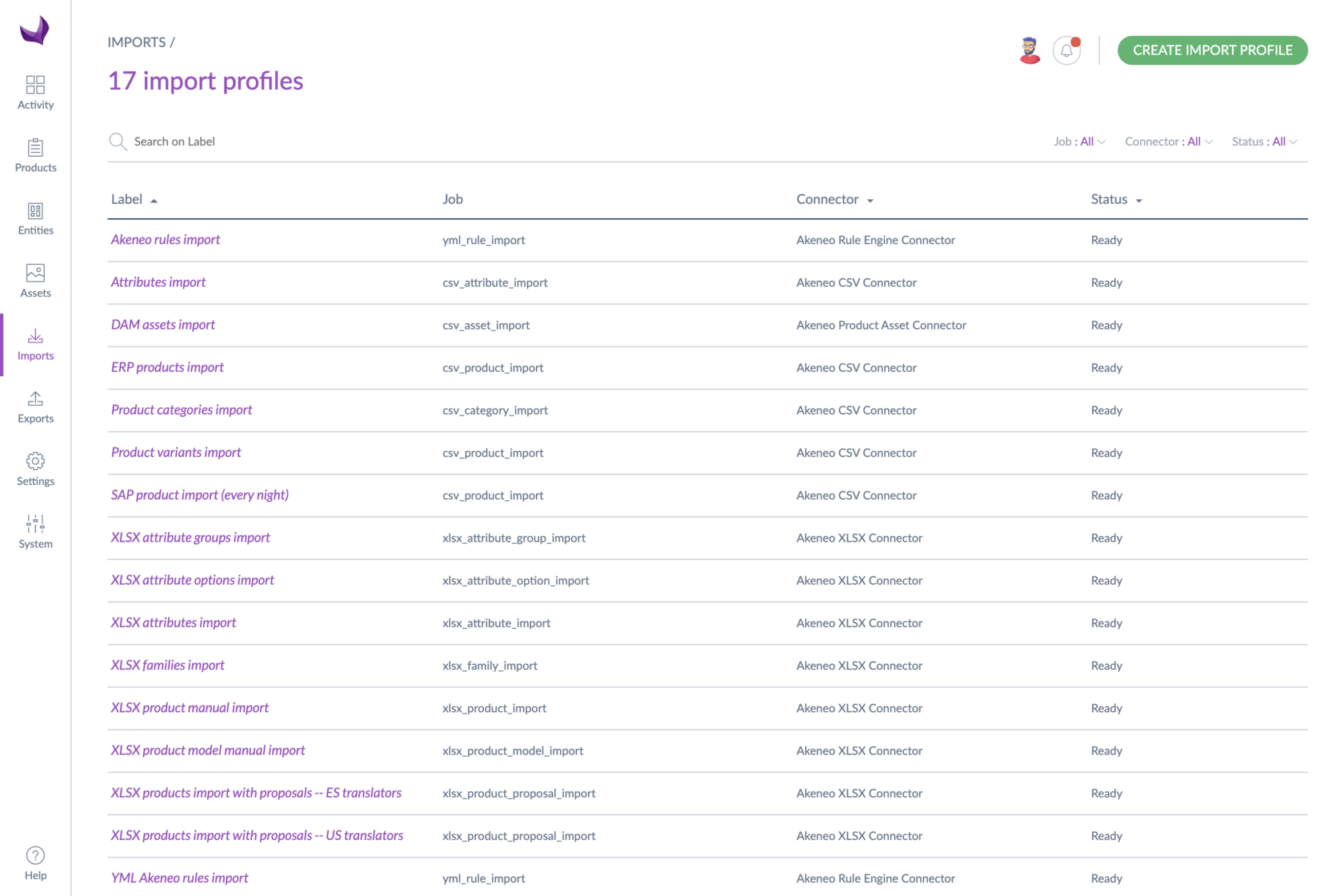The width and height of the screenshot is (1344, 896).
Task: Expand the Status filter dropdown
Action: (x=1264, y=142)
